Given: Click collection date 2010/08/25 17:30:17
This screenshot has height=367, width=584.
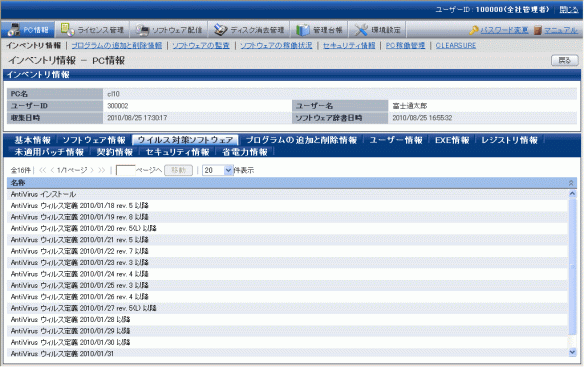Looking at the screenshot, I should tap(137, 118).
